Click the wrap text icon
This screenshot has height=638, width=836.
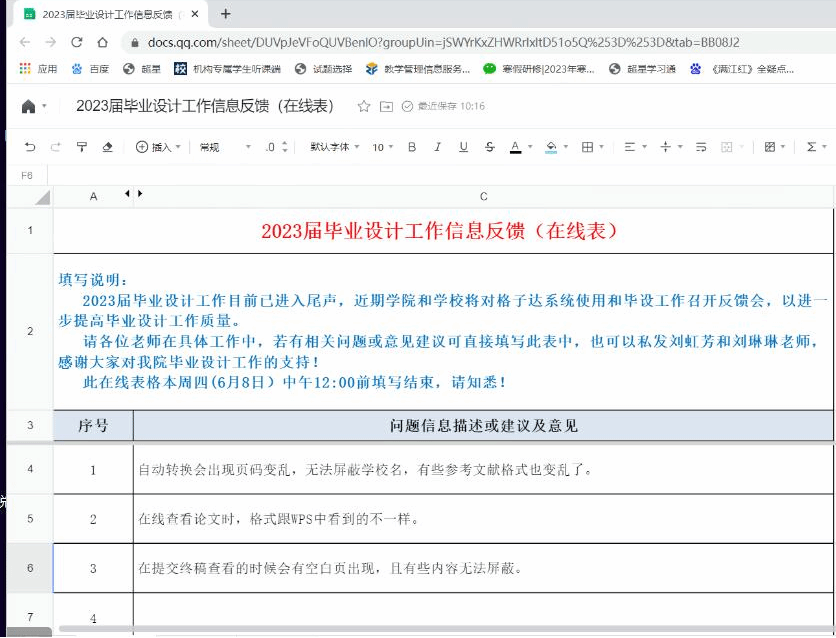pos(701,147)
